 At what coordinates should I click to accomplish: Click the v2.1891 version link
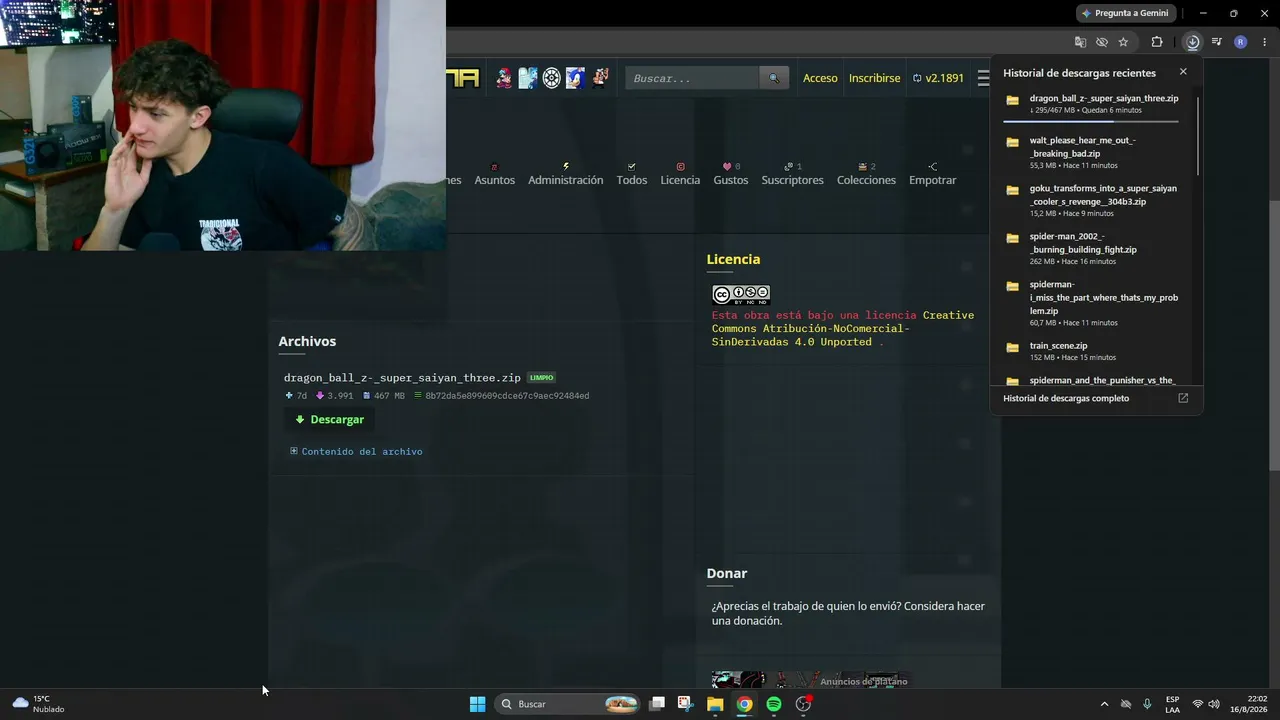point(938,78)
